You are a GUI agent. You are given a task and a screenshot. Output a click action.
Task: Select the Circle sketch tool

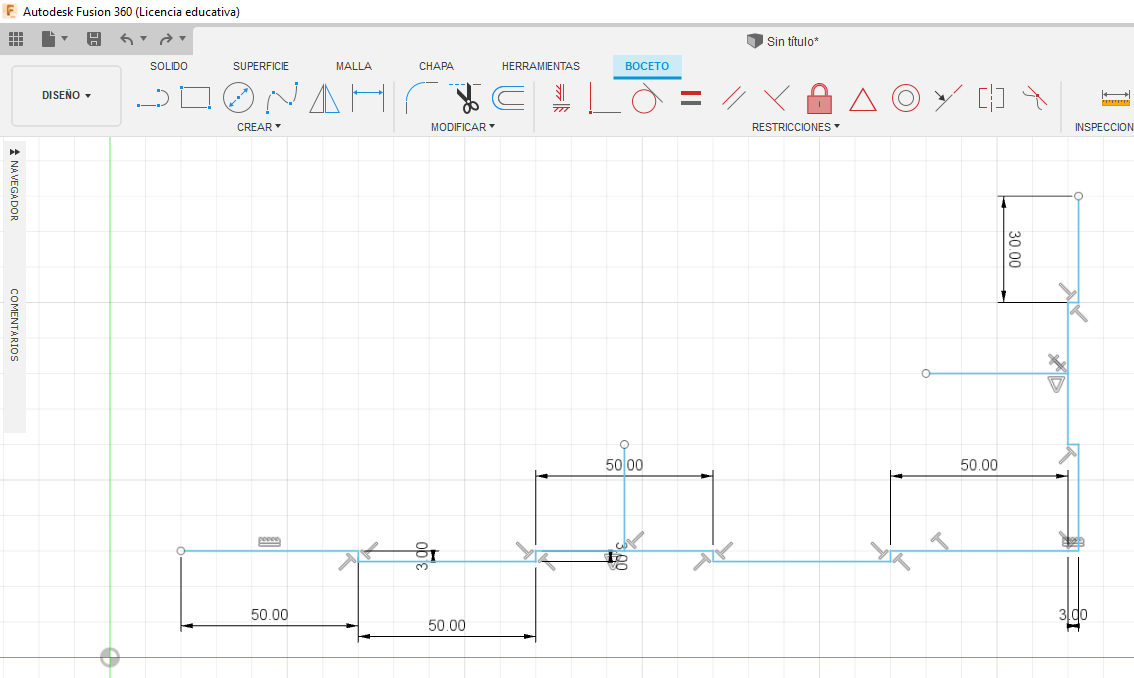tap(238, 98)
